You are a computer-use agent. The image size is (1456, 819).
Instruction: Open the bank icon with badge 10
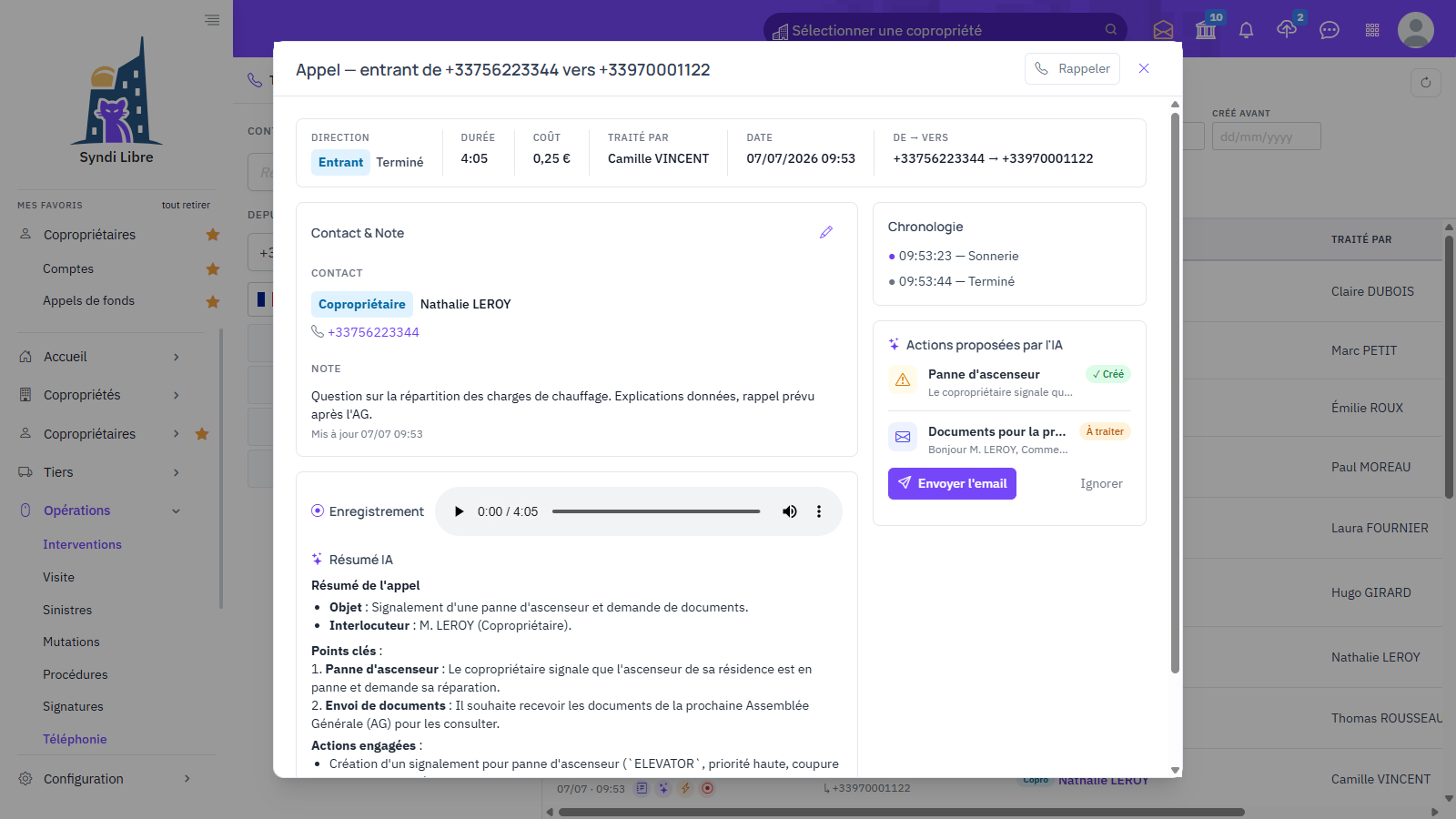coord(1207,30)
